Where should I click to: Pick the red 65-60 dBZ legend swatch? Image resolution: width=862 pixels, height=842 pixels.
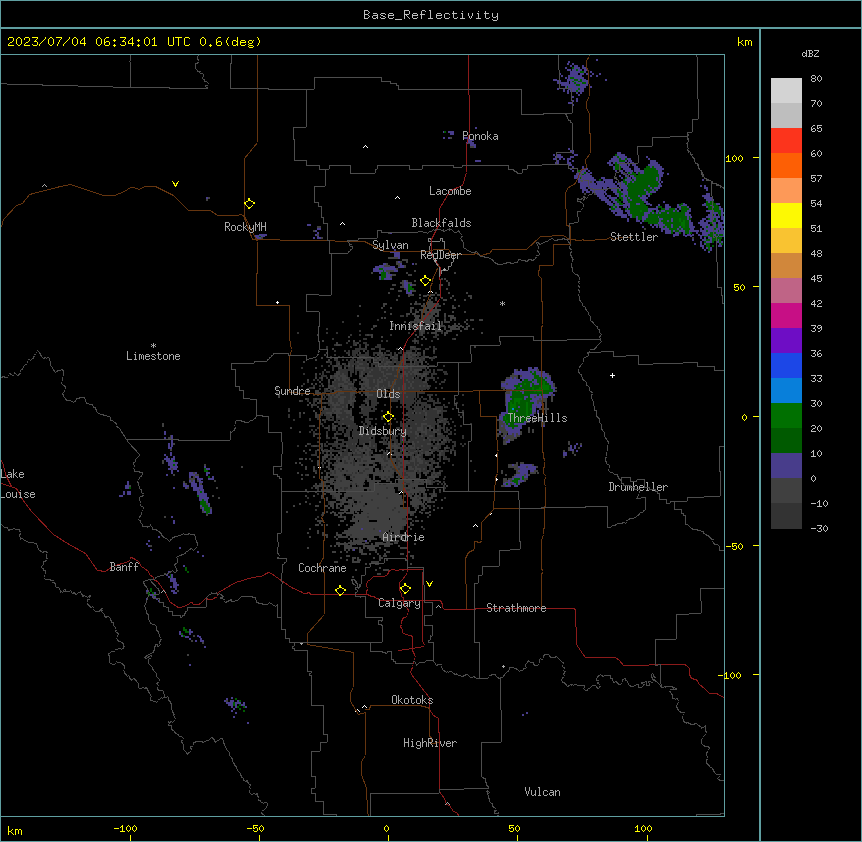pyautogui.click(x=786, y=141)
